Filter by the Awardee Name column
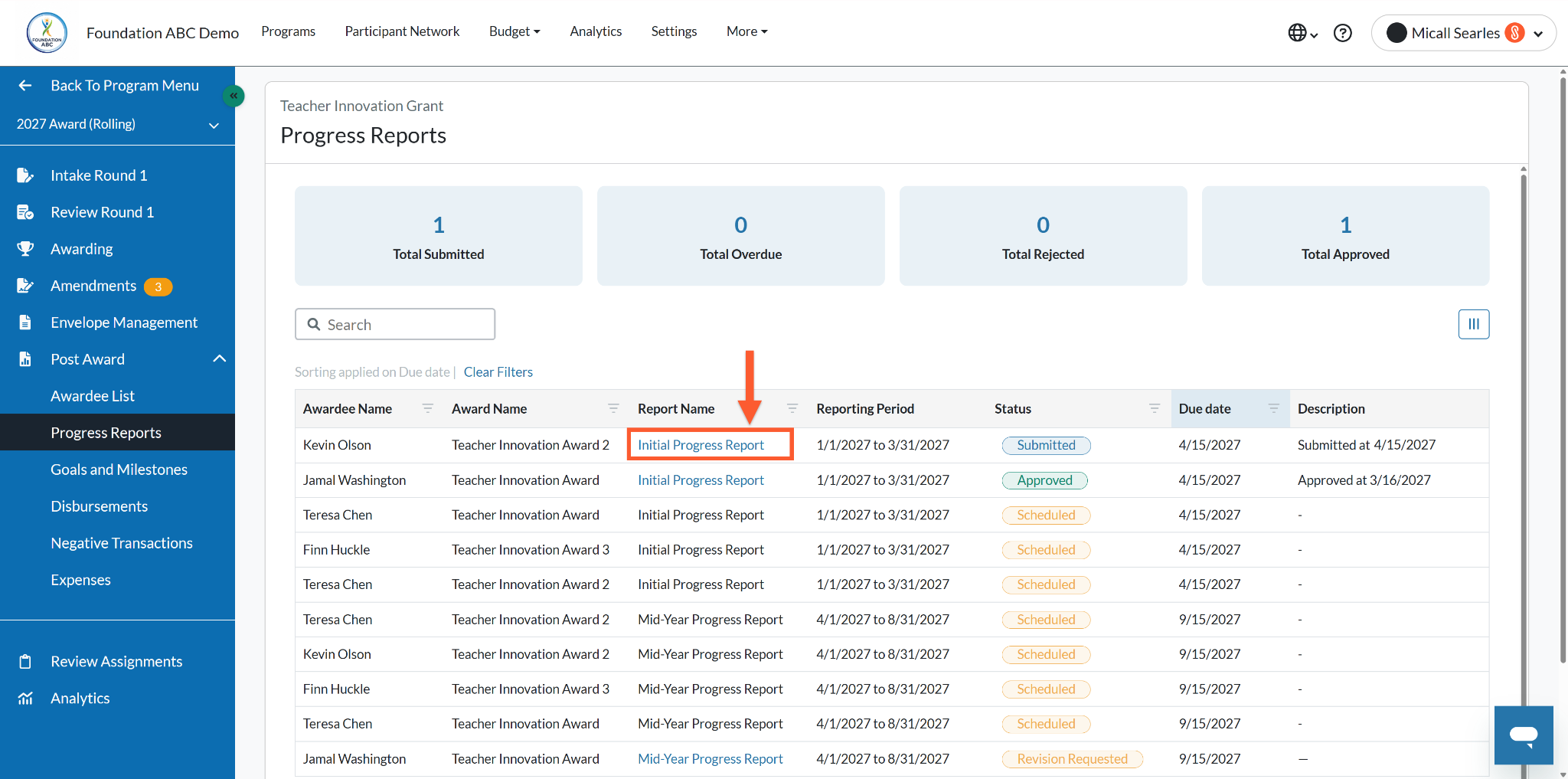The image size is (1568, 779). [x=428, y=408]
